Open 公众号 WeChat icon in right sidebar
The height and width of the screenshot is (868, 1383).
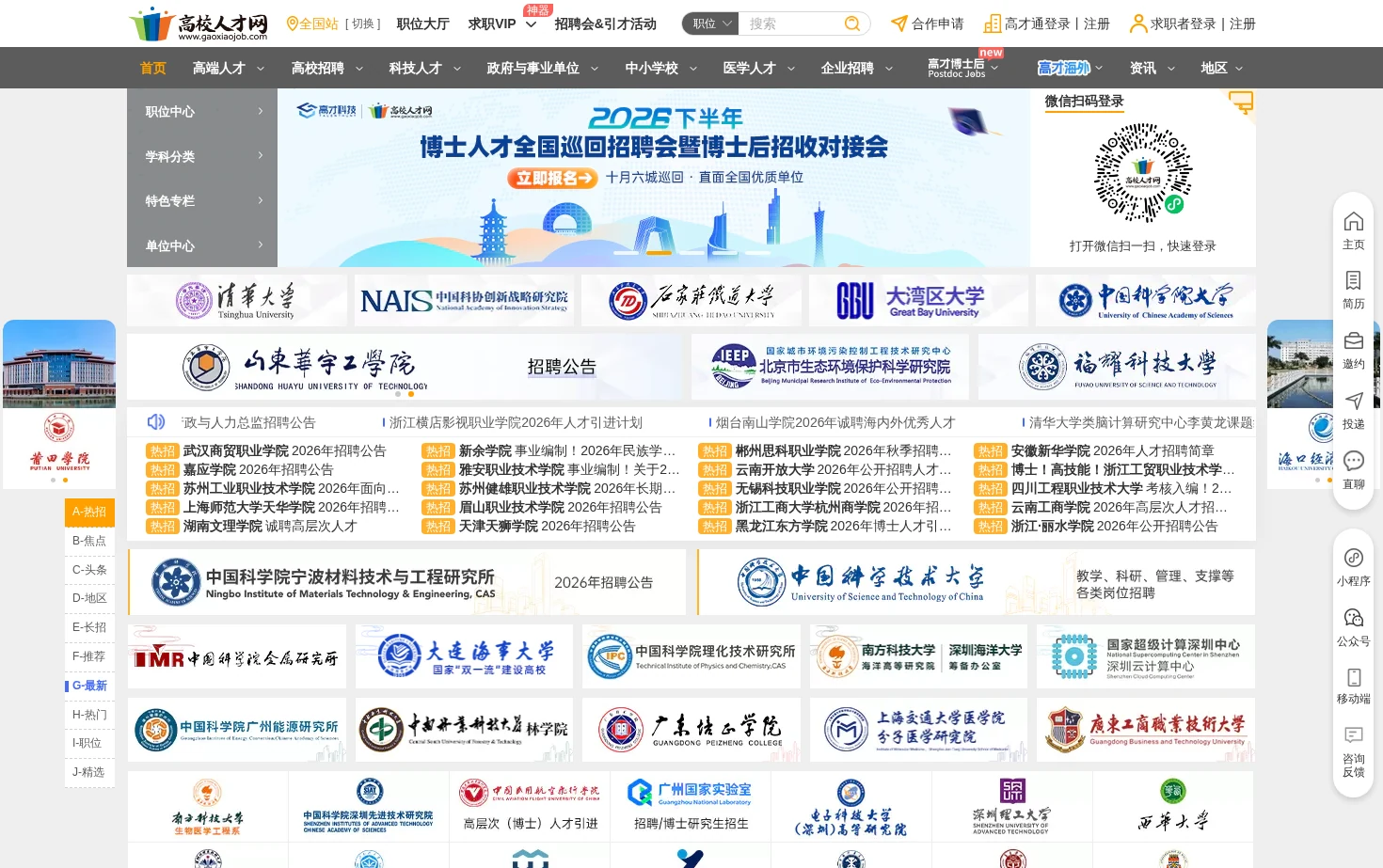click(1354, 618)
